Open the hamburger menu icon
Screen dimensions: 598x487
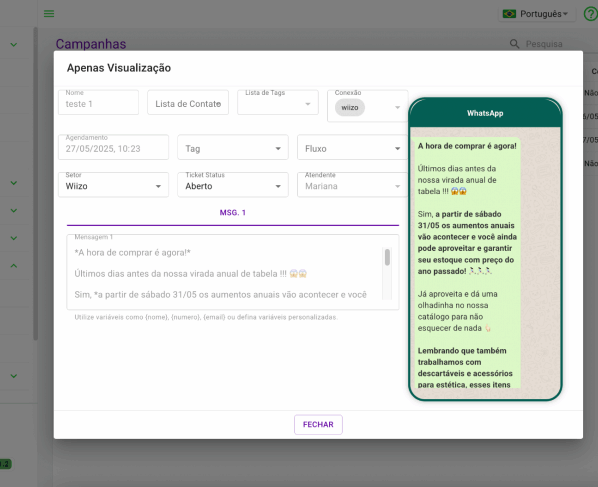pos(49,14)
